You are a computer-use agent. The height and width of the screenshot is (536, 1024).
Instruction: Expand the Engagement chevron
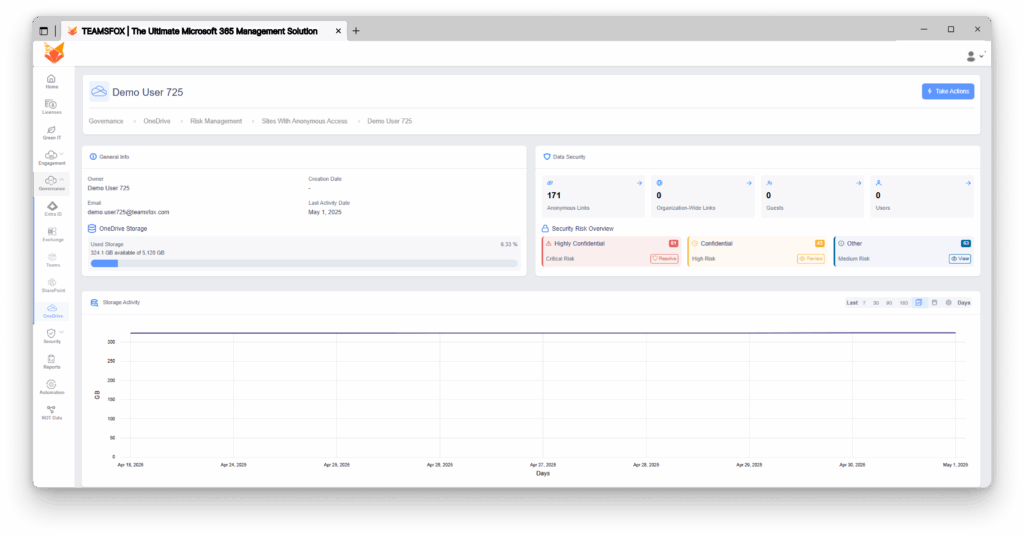[61, 155]
